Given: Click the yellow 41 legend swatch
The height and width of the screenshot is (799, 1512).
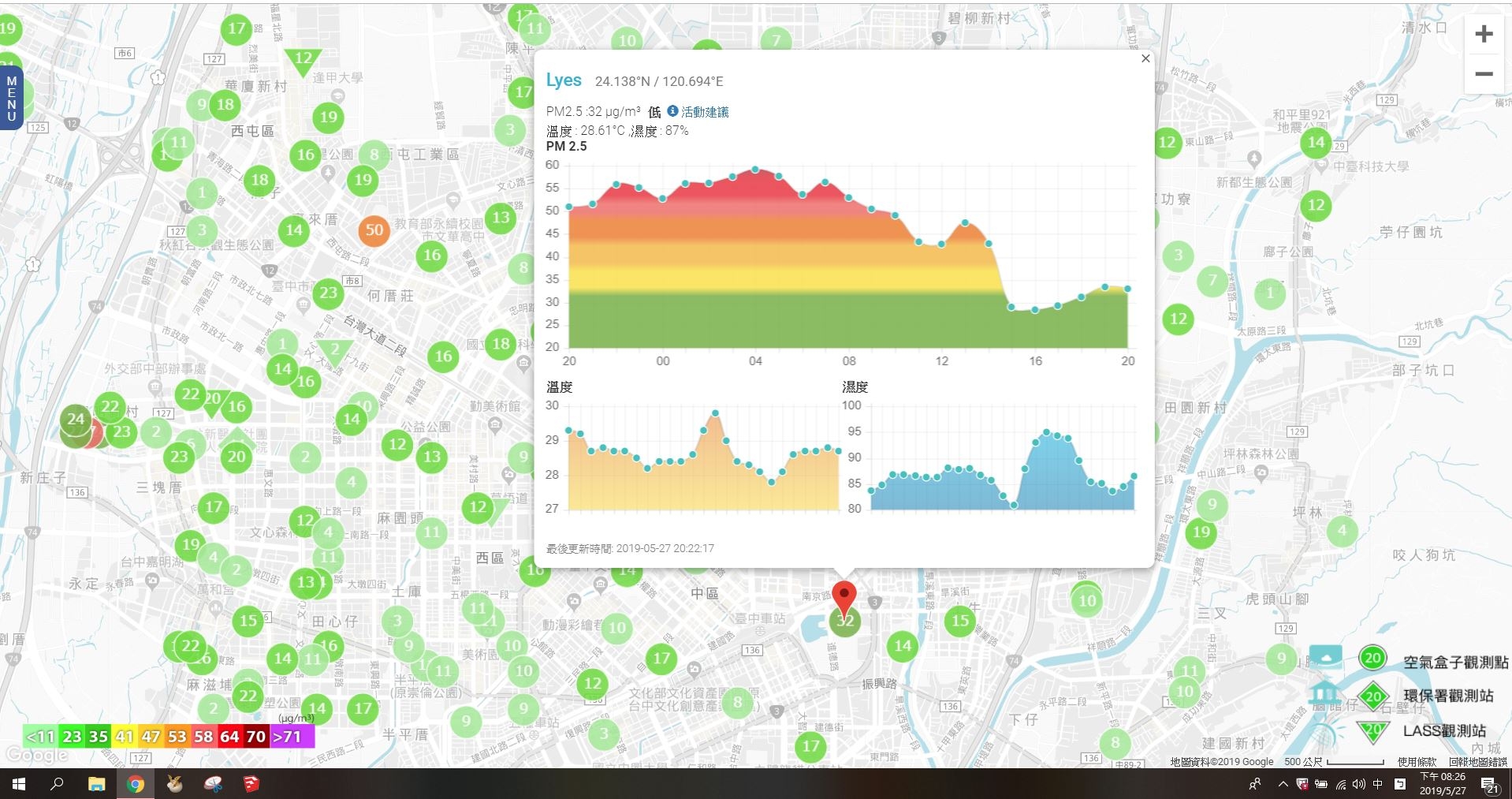Looking at the screenshot, I should click(125, 737).
